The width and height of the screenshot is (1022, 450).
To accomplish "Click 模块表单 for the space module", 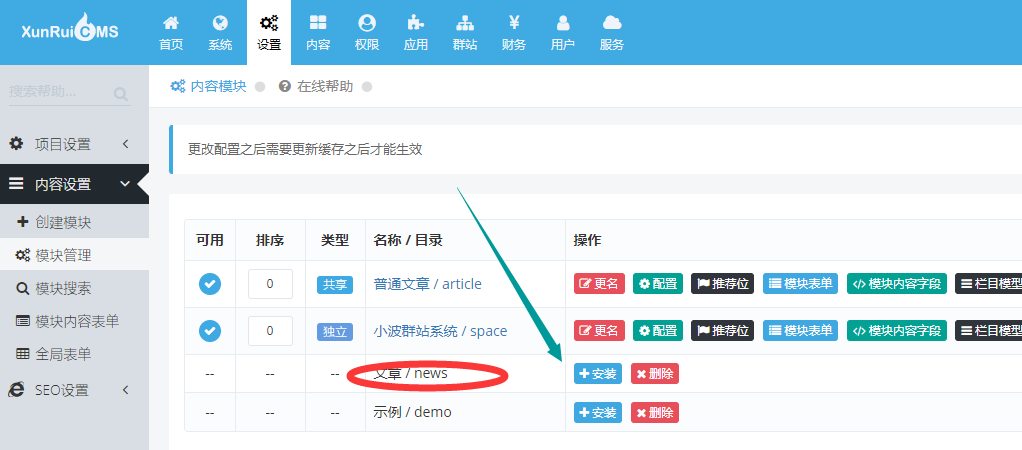I will point(800,331).
